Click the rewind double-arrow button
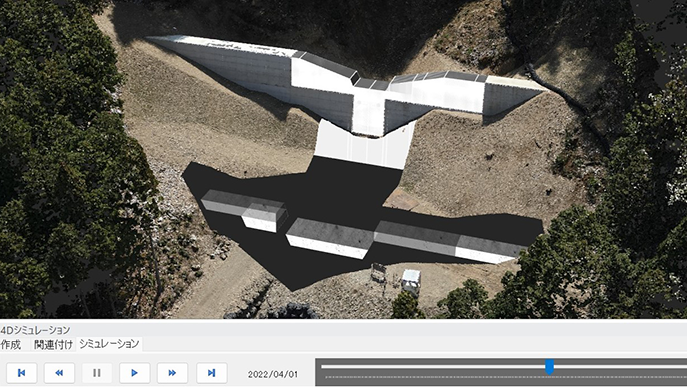 59,373
